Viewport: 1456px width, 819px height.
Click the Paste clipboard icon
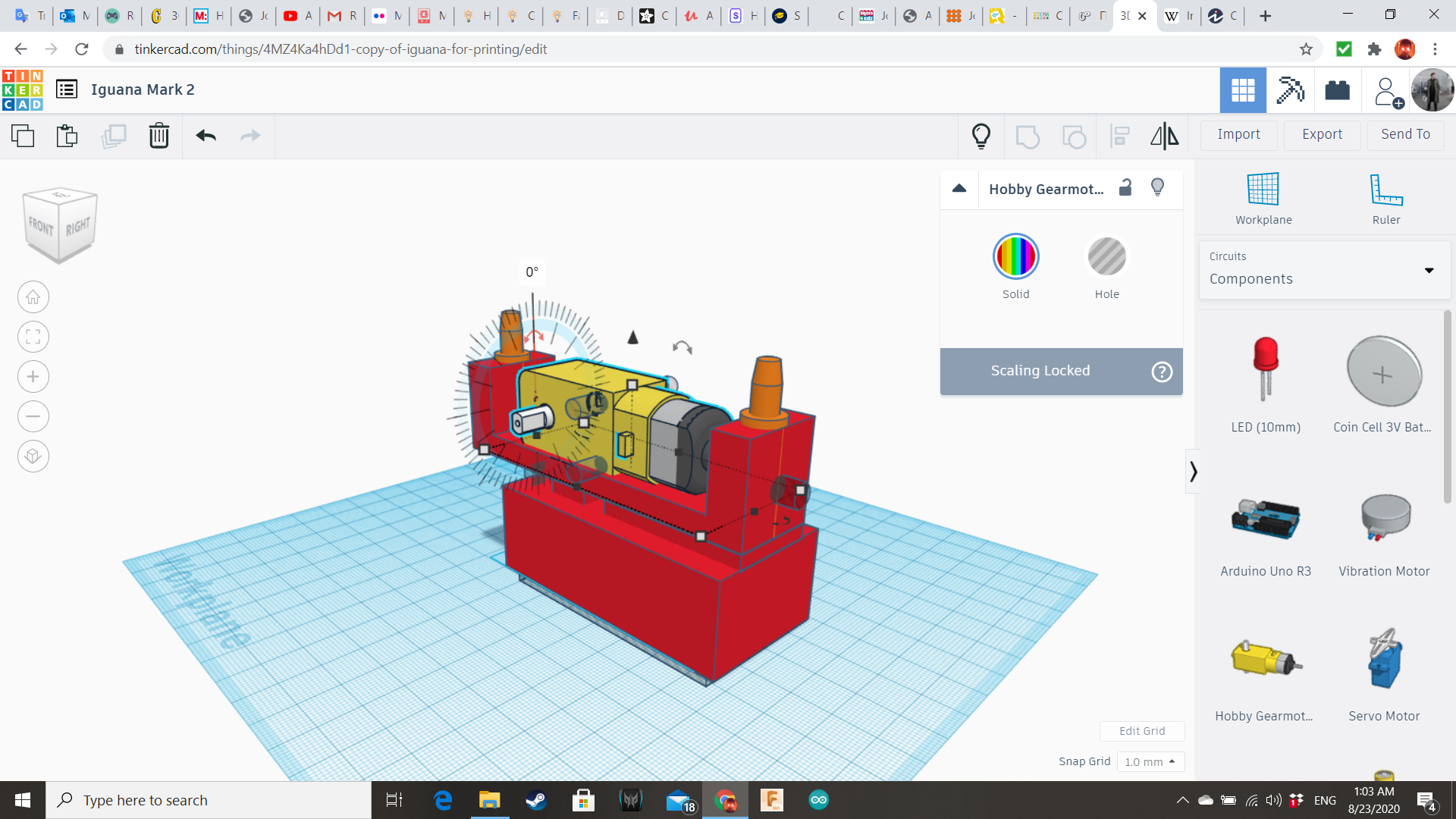click(x=67, y=136)
